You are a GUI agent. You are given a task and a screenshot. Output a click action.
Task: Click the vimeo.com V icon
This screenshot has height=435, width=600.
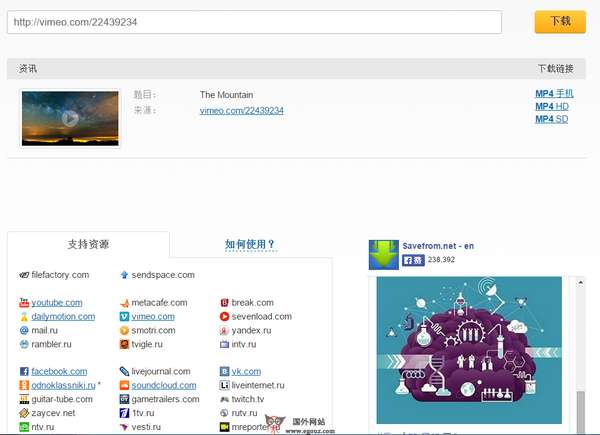pos(124,317)
